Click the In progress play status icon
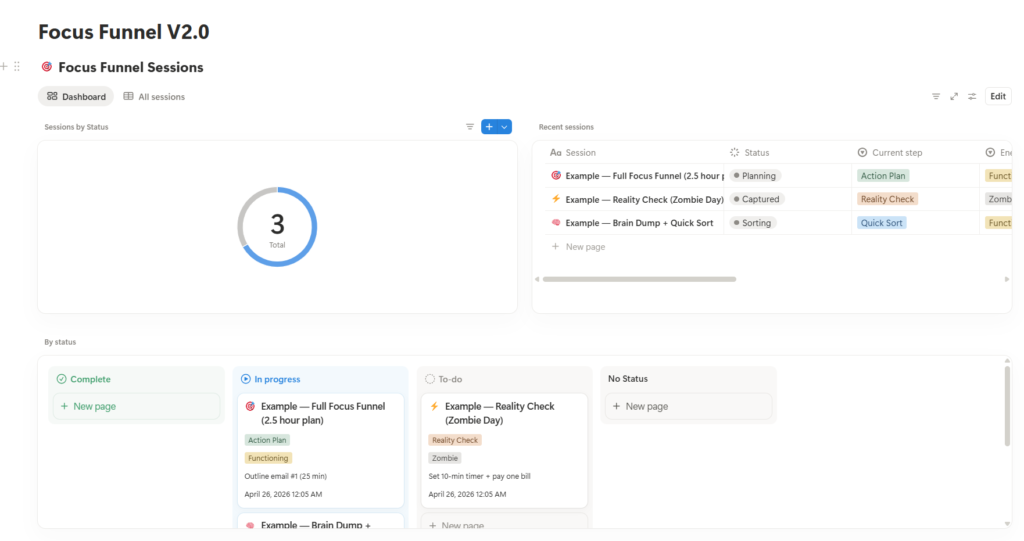 point(246,379)
